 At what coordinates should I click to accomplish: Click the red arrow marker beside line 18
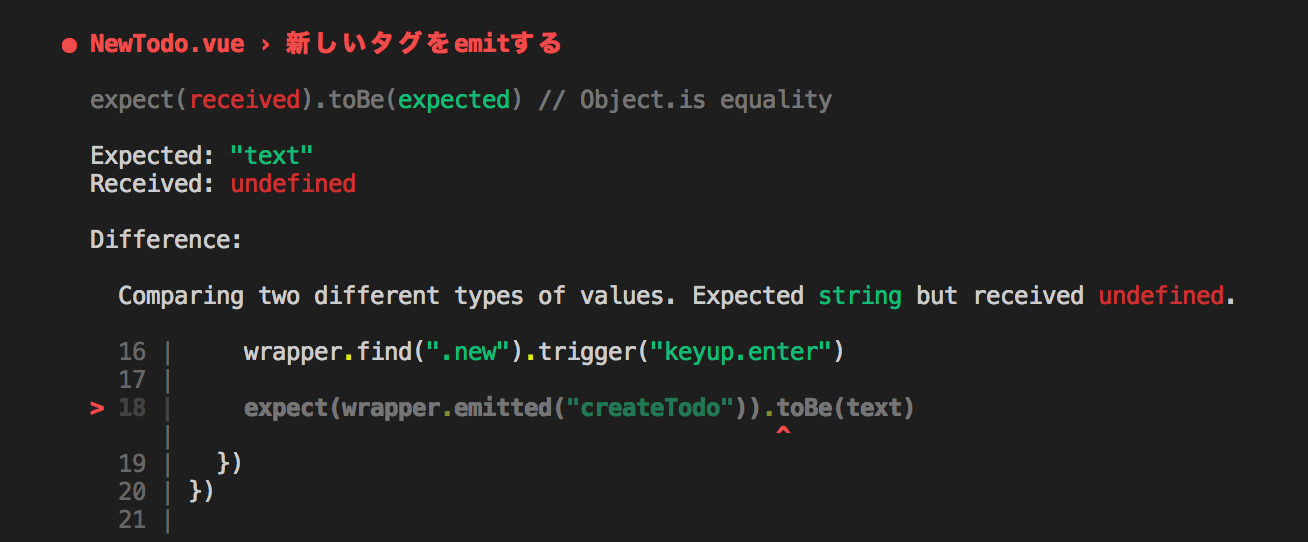pos(97,408)
